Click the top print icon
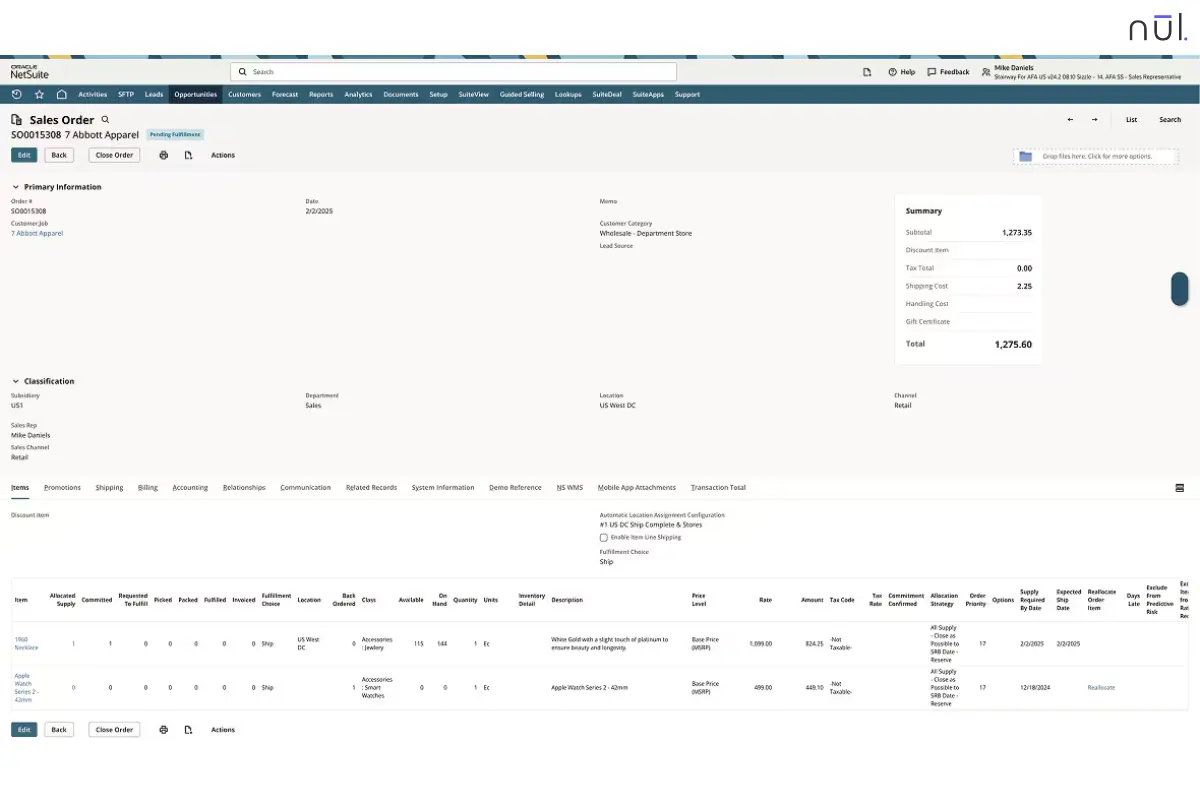Screen dimensions: 1200x800 click(164, 155)
